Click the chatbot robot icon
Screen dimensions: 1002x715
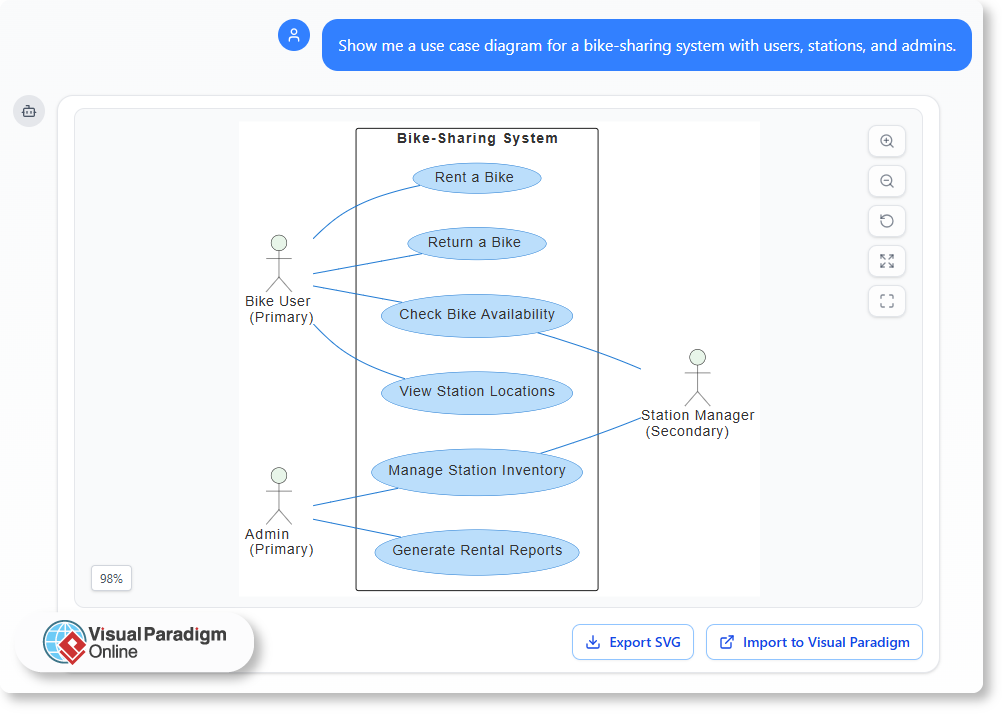(x=28, y=111)
